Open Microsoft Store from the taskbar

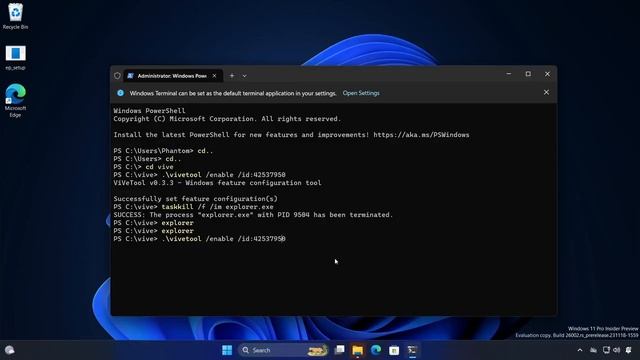click(x=394, y=350)
